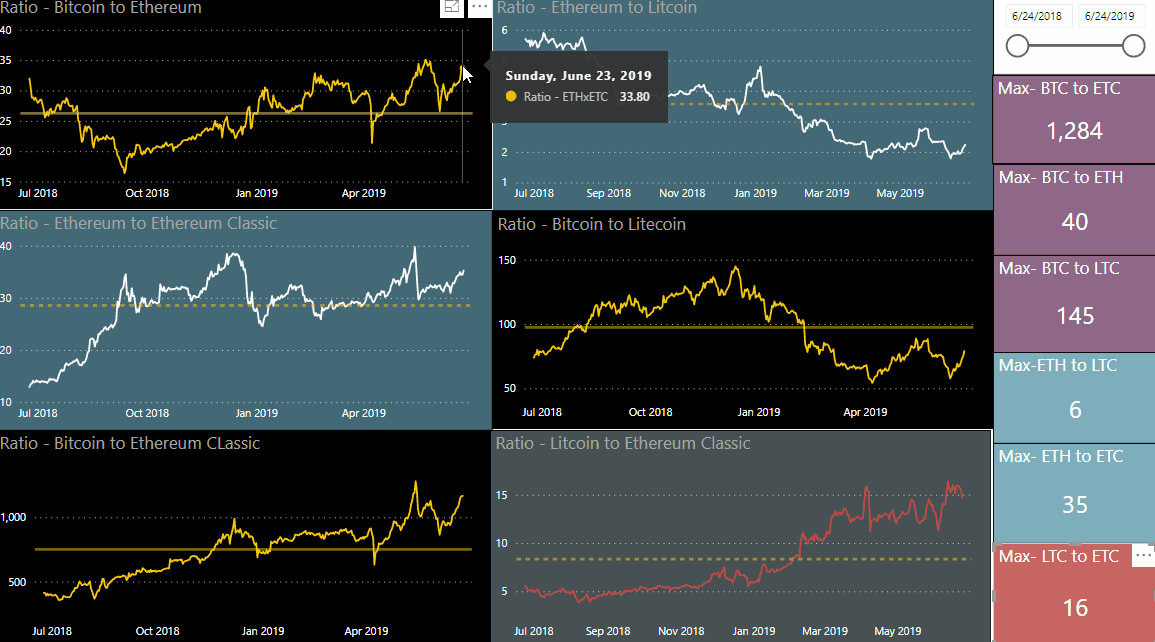The image size is (1155, 642).
Task: Edit the start date field showing 6/24/2018
Action: (1037, 15)
